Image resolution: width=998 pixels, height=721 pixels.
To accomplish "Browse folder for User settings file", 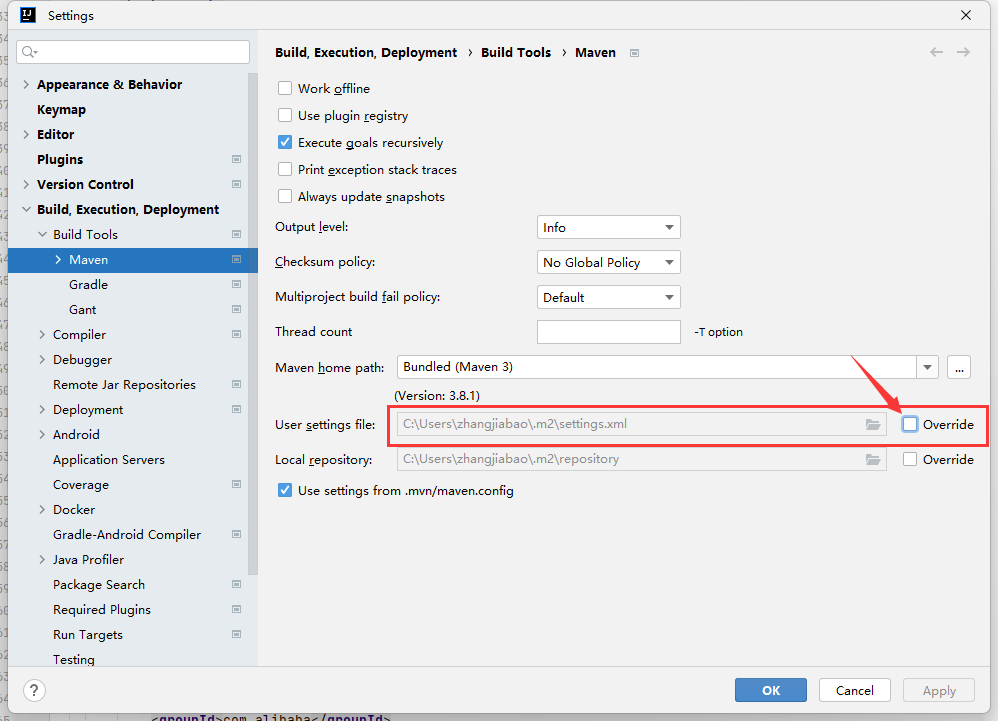I will 873,424.
